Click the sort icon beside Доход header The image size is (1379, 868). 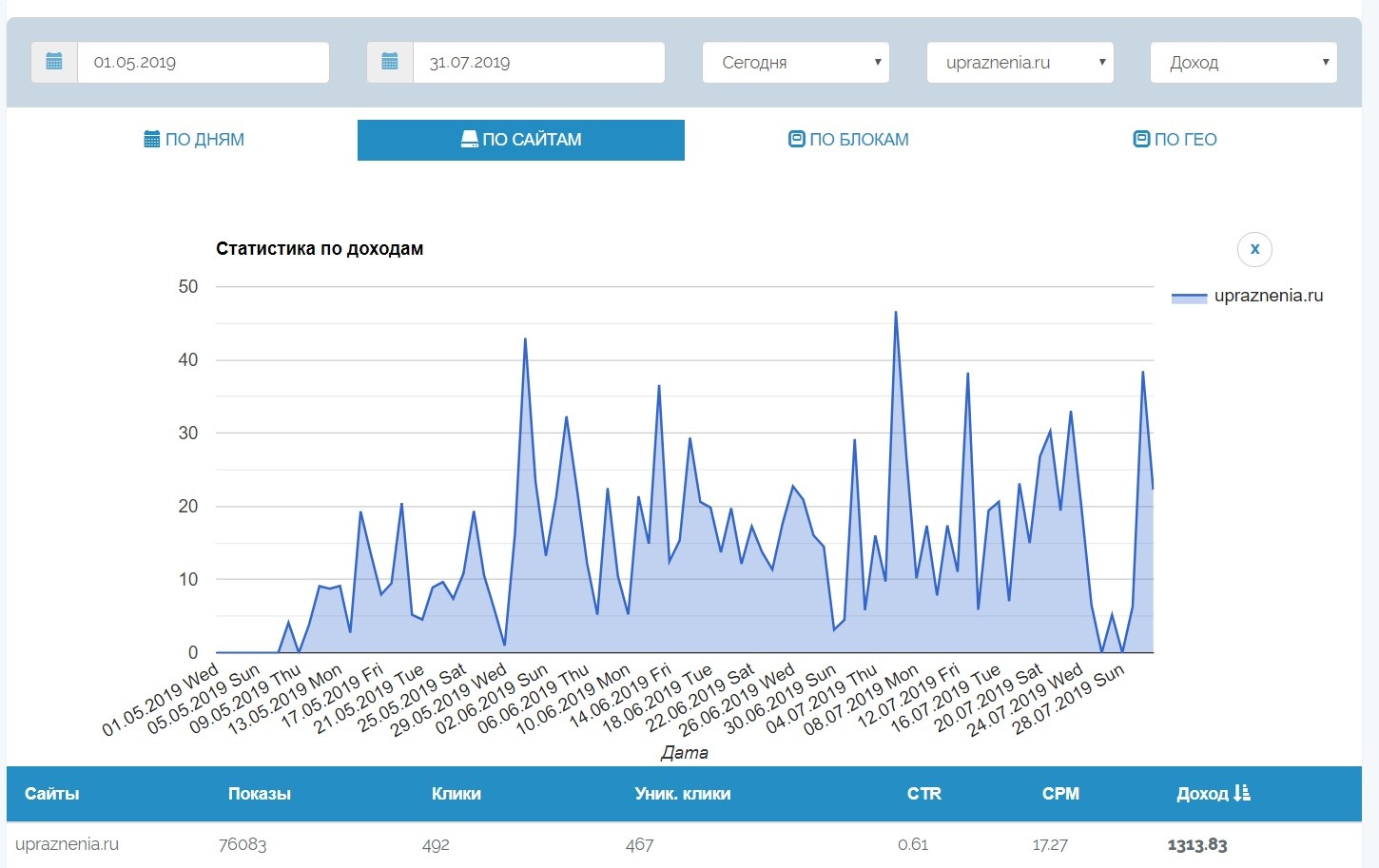coord(1242,793)
